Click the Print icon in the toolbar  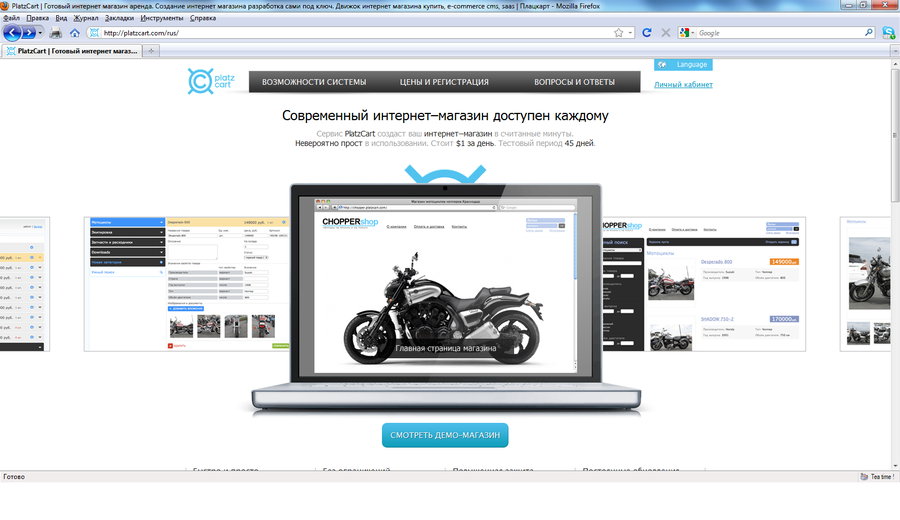click(x=56, y=33)
